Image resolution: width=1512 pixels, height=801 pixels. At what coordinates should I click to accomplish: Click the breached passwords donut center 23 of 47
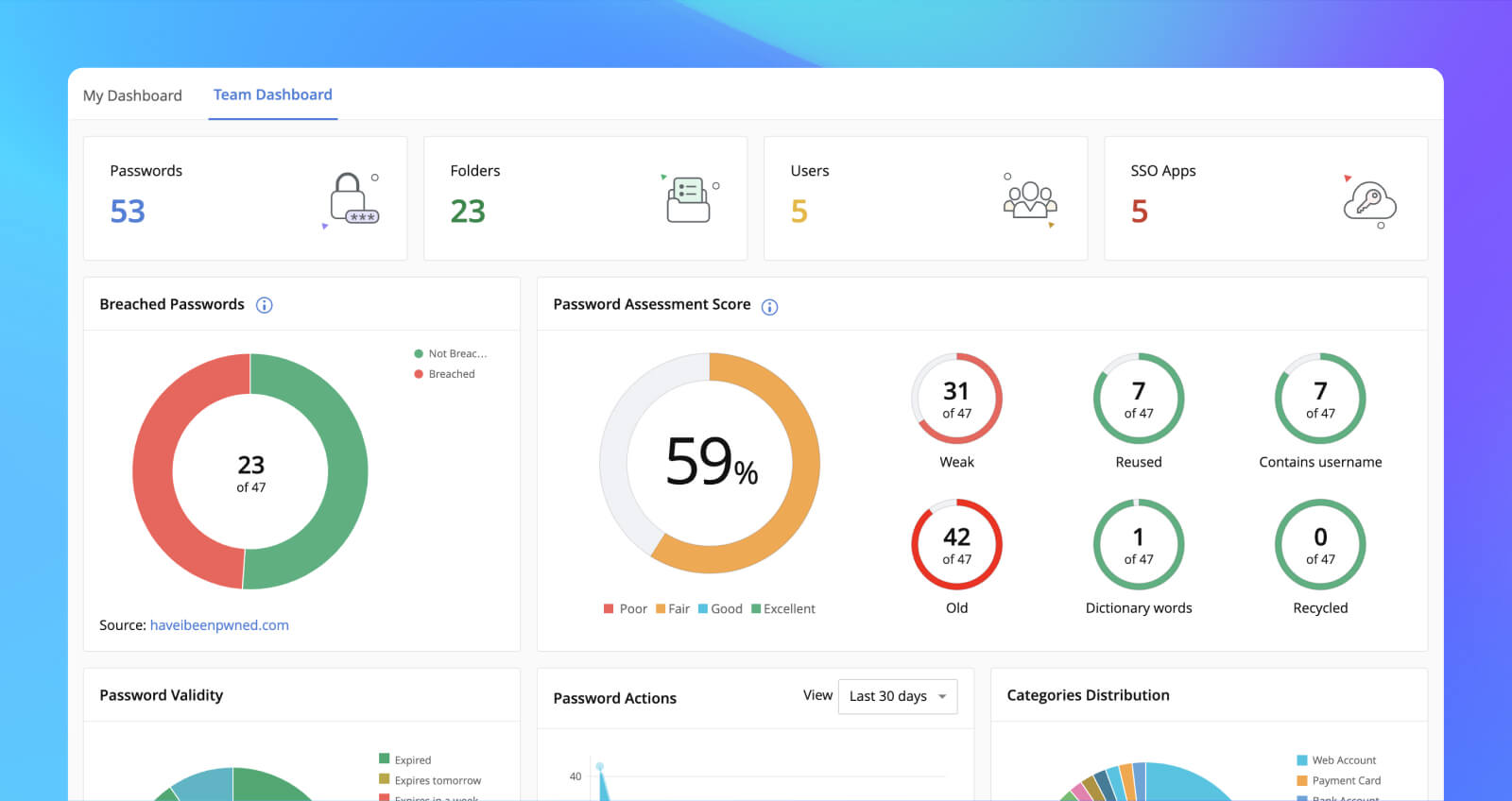click(x=250, y=472)
